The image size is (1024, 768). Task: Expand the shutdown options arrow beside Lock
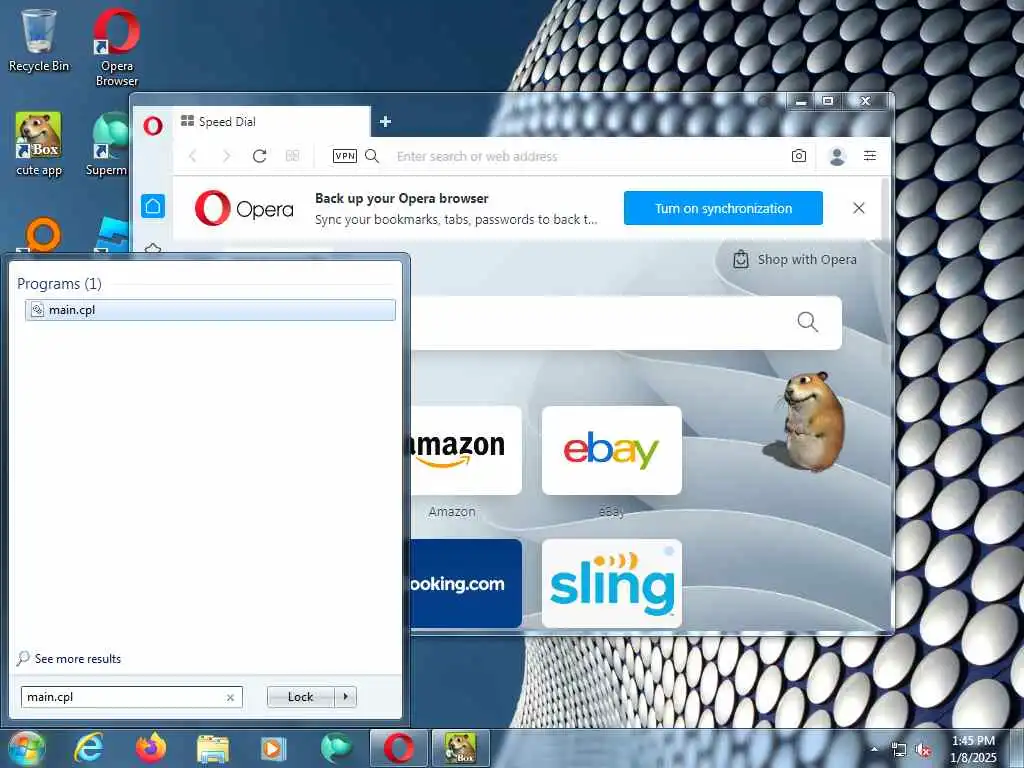345,697
